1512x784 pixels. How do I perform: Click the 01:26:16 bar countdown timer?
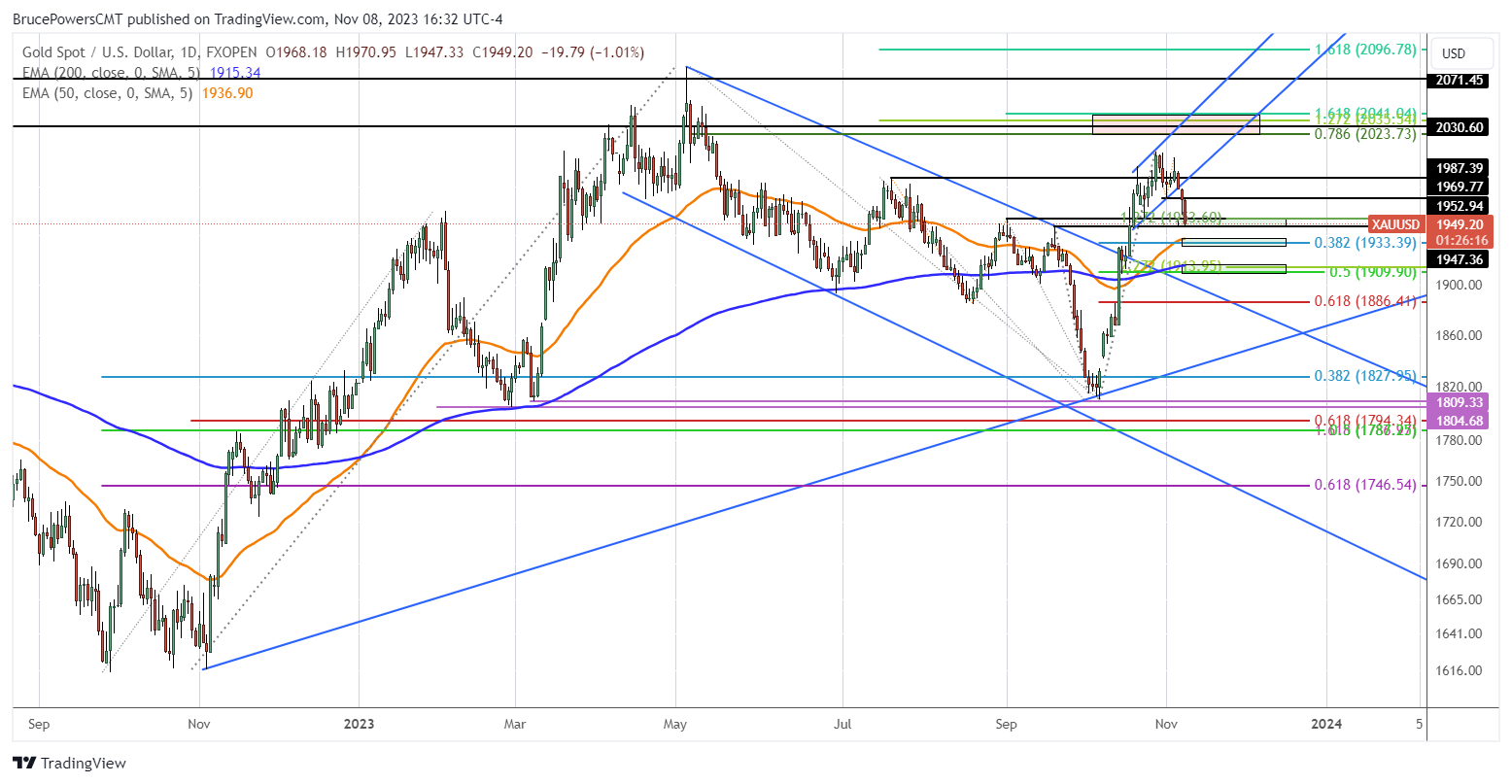coord(1460,240)
